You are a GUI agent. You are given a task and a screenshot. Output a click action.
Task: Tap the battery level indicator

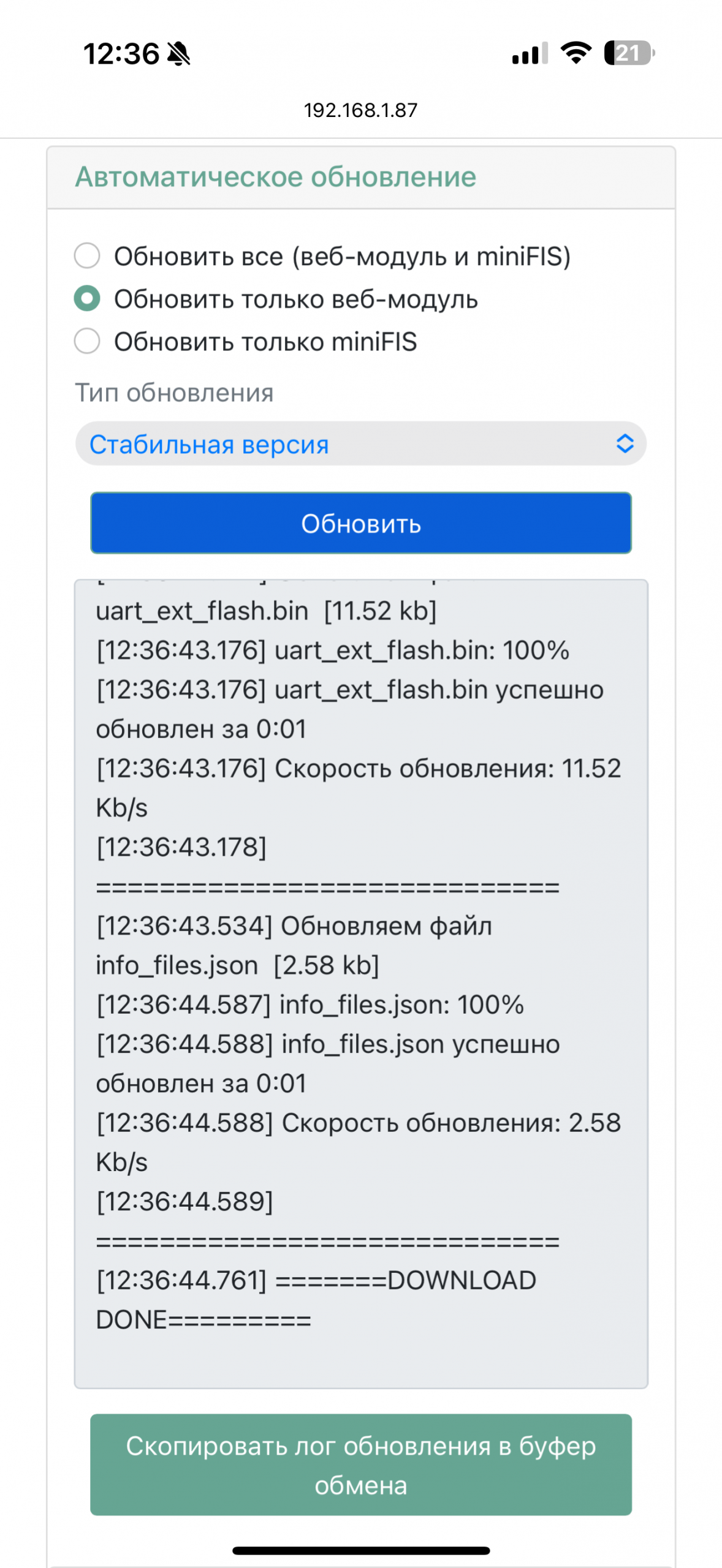629,53
